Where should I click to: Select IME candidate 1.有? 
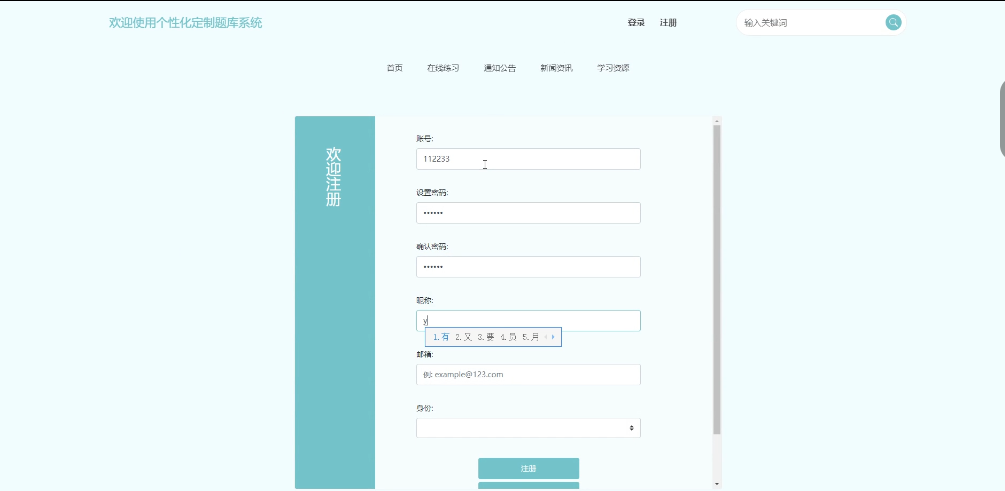[441, 337]
